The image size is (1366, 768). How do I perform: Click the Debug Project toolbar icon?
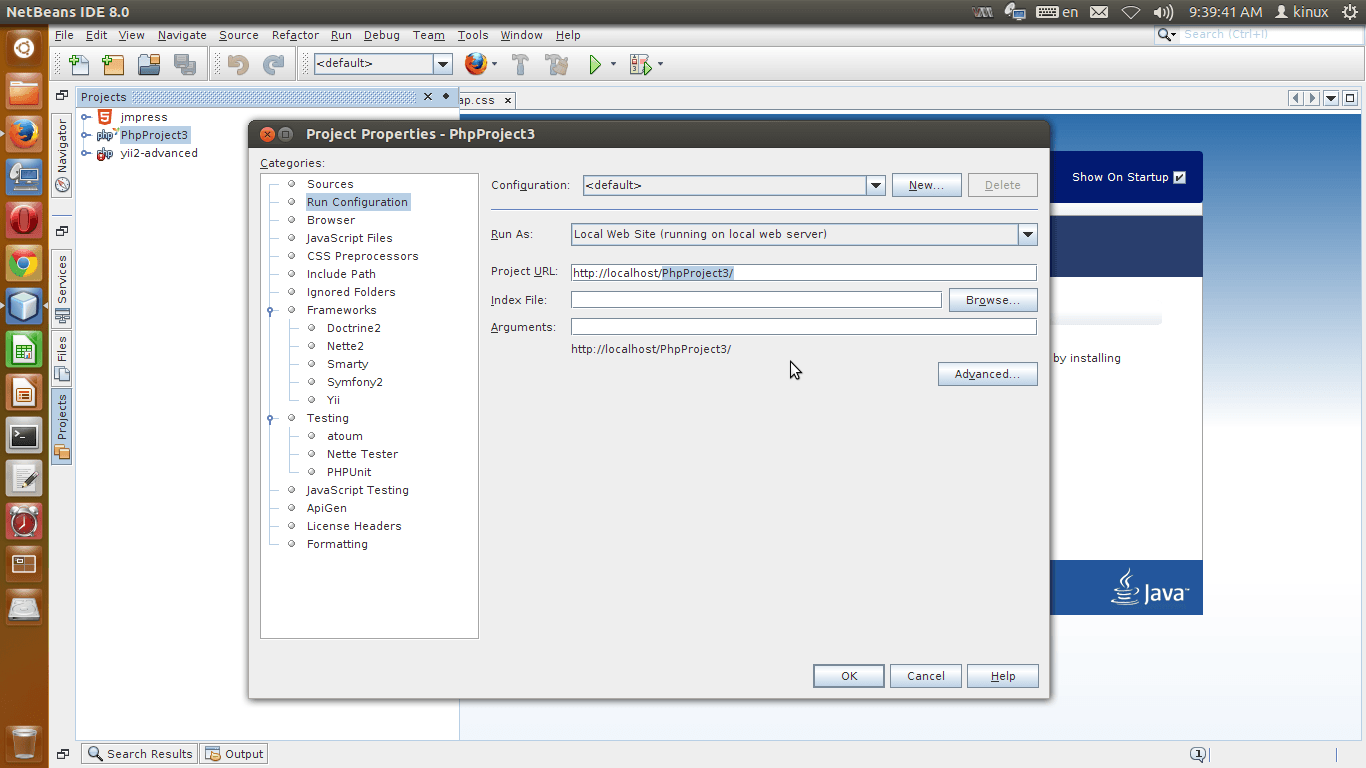pyautogui.click(x=640, y=65)
